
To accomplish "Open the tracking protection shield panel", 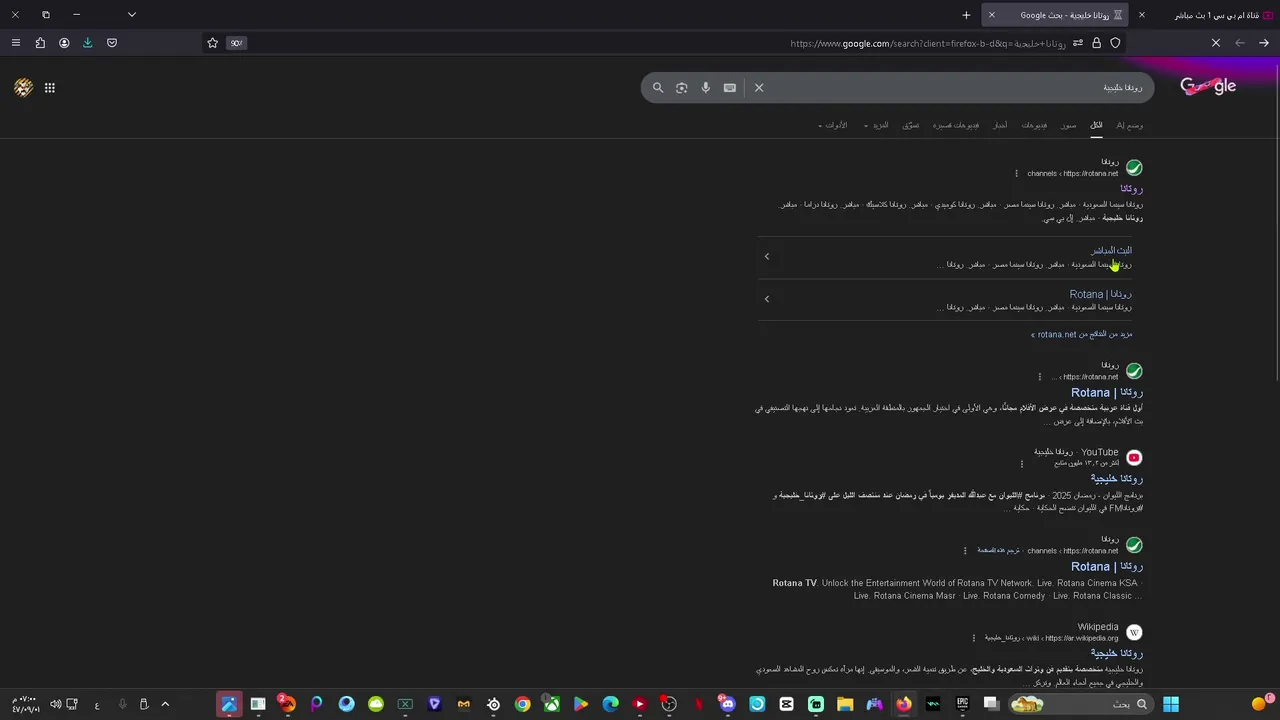I will (x=1116, y=43).
